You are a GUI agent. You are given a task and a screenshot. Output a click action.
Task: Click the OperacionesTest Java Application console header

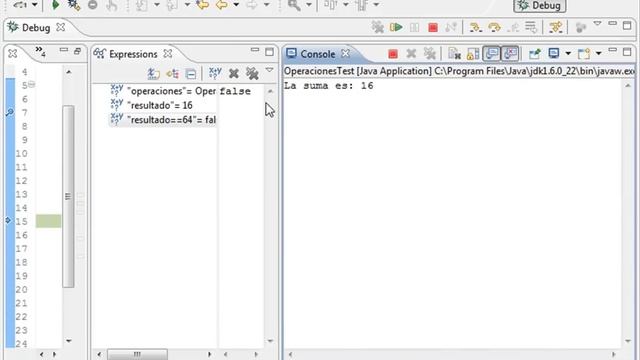pyautogui.click(x=459, y=71)
